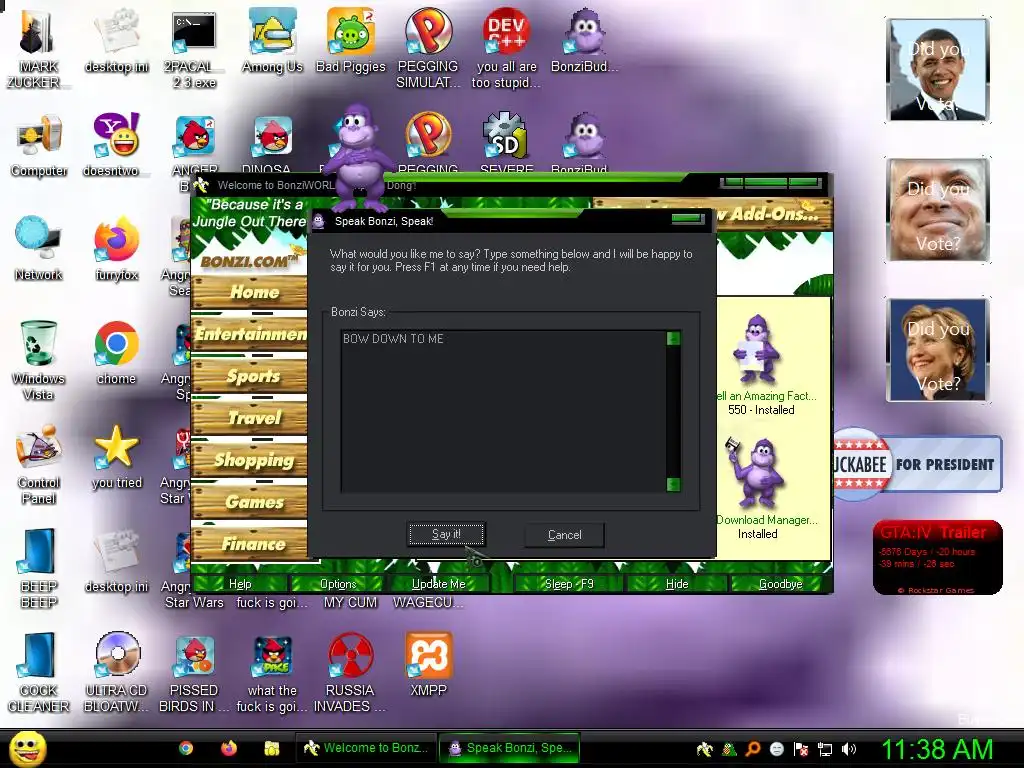Click the volume speaker tray icon
Viewport: 1024px width, 768px height.
tap(848, 749)
